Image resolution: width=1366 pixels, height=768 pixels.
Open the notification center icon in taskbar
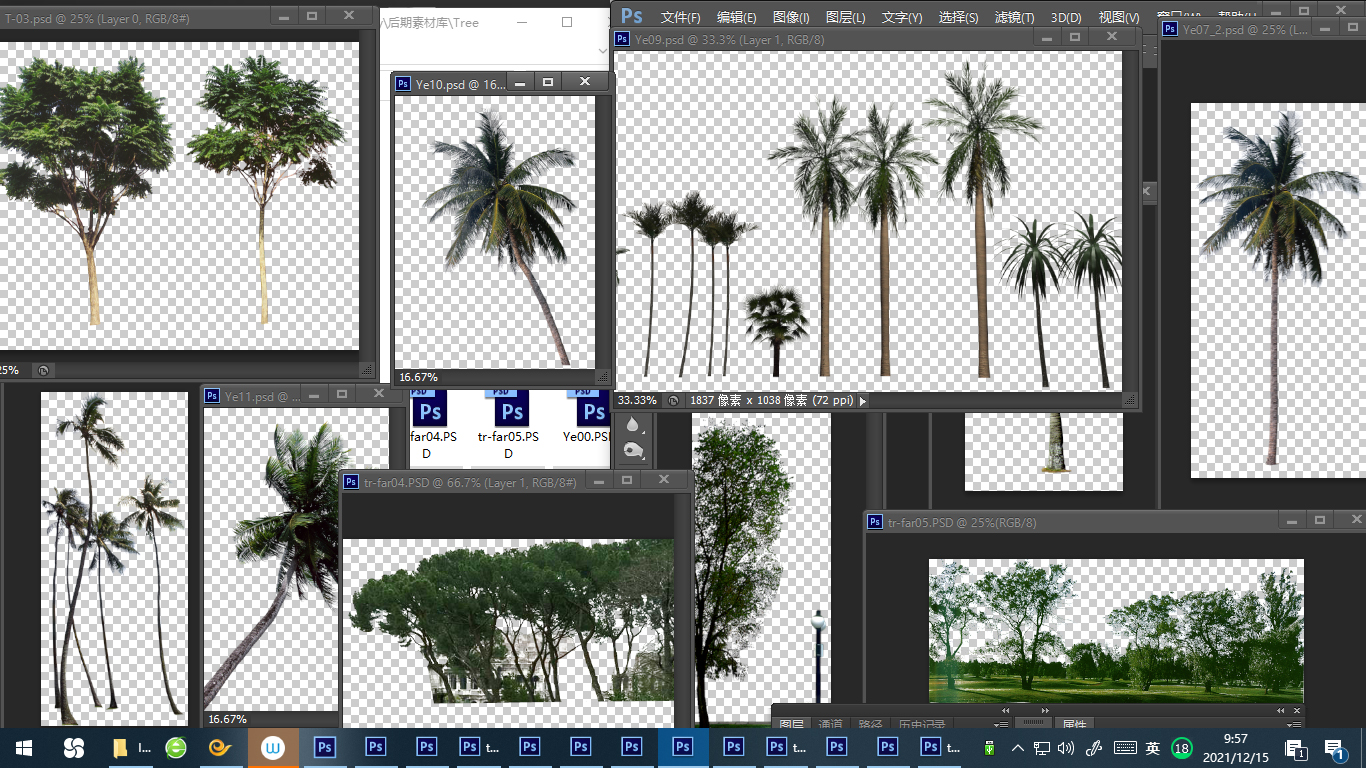click(x=1333, y=747)
